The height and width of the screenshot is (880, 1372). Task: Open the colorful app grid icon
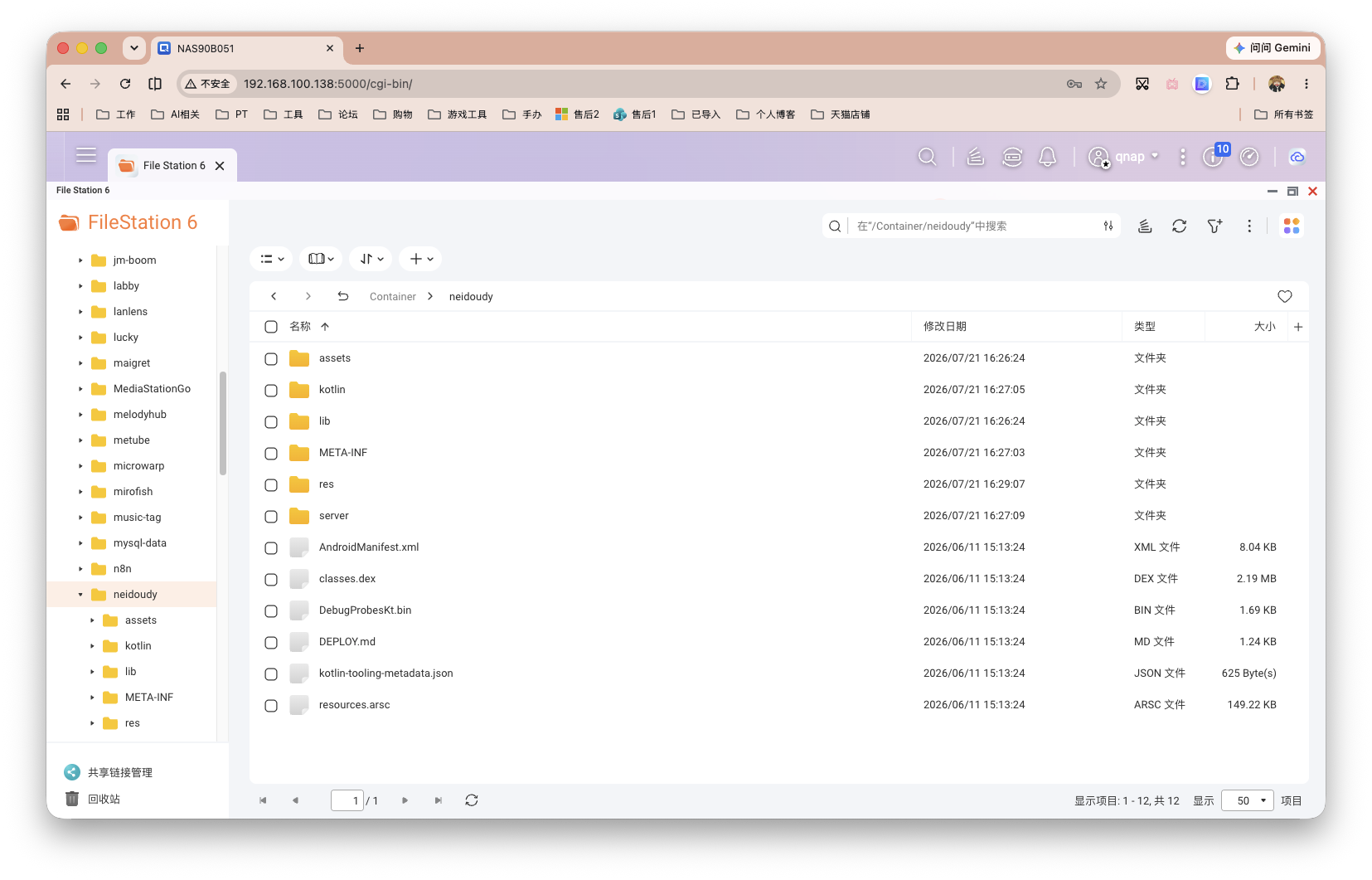1292,226
